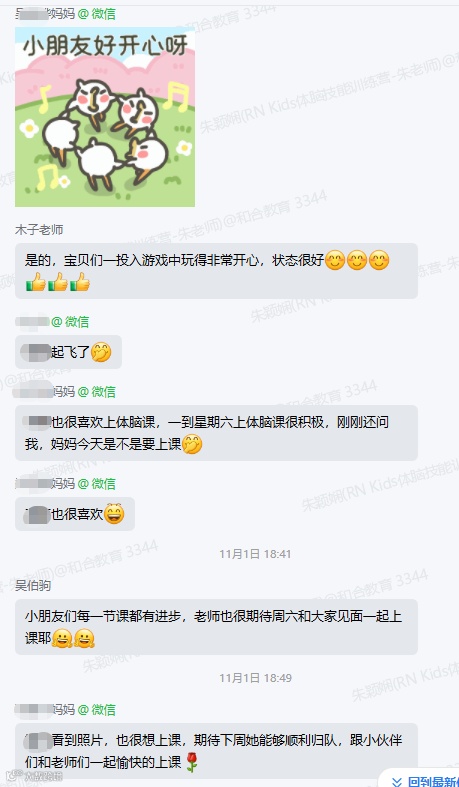Click the rose emoji in last message
Viewport: 459px width, 787px height.
(x=192, y=762)
